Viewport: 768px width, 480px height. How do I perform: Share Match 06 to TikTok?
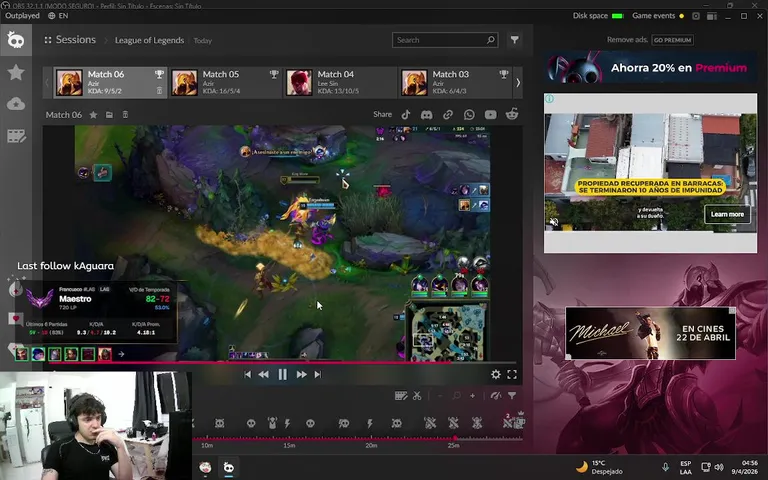[406, 115]
